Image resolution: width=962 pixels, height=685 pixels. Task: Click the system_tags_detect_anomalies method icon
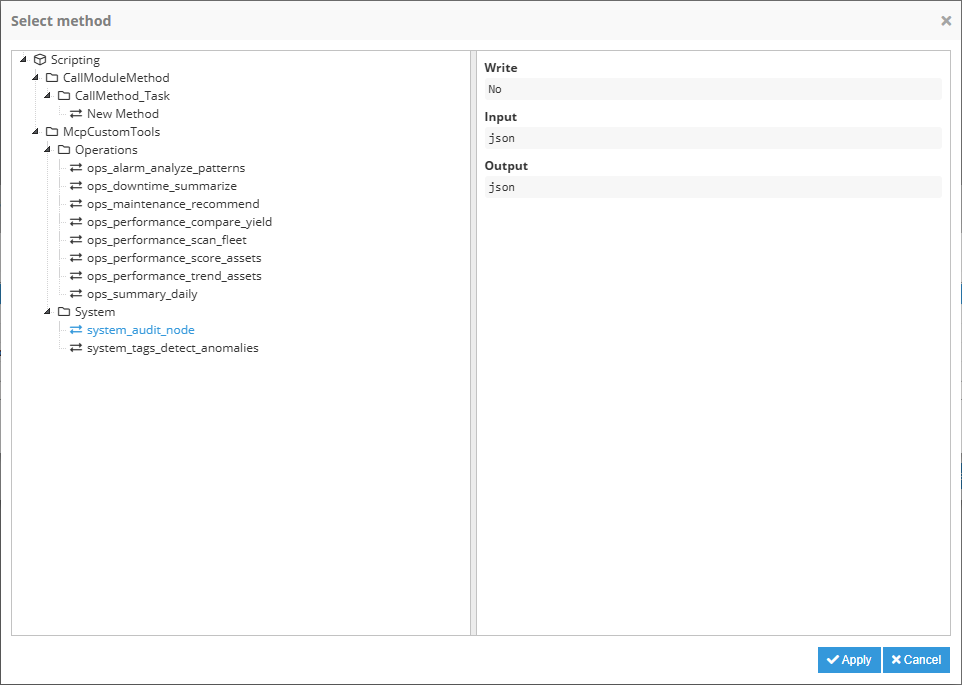point(76,348)
